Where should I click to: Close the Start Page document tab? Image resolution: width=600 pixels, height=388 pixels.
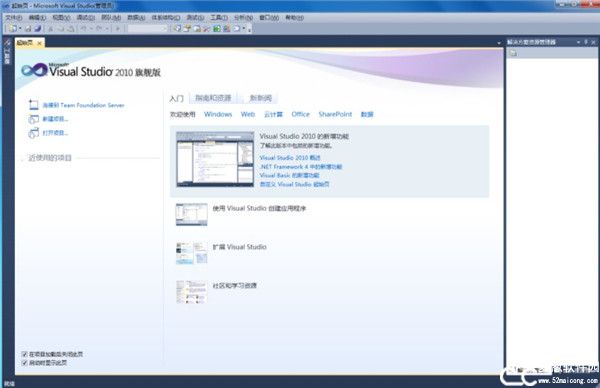(x=39, y=43)
